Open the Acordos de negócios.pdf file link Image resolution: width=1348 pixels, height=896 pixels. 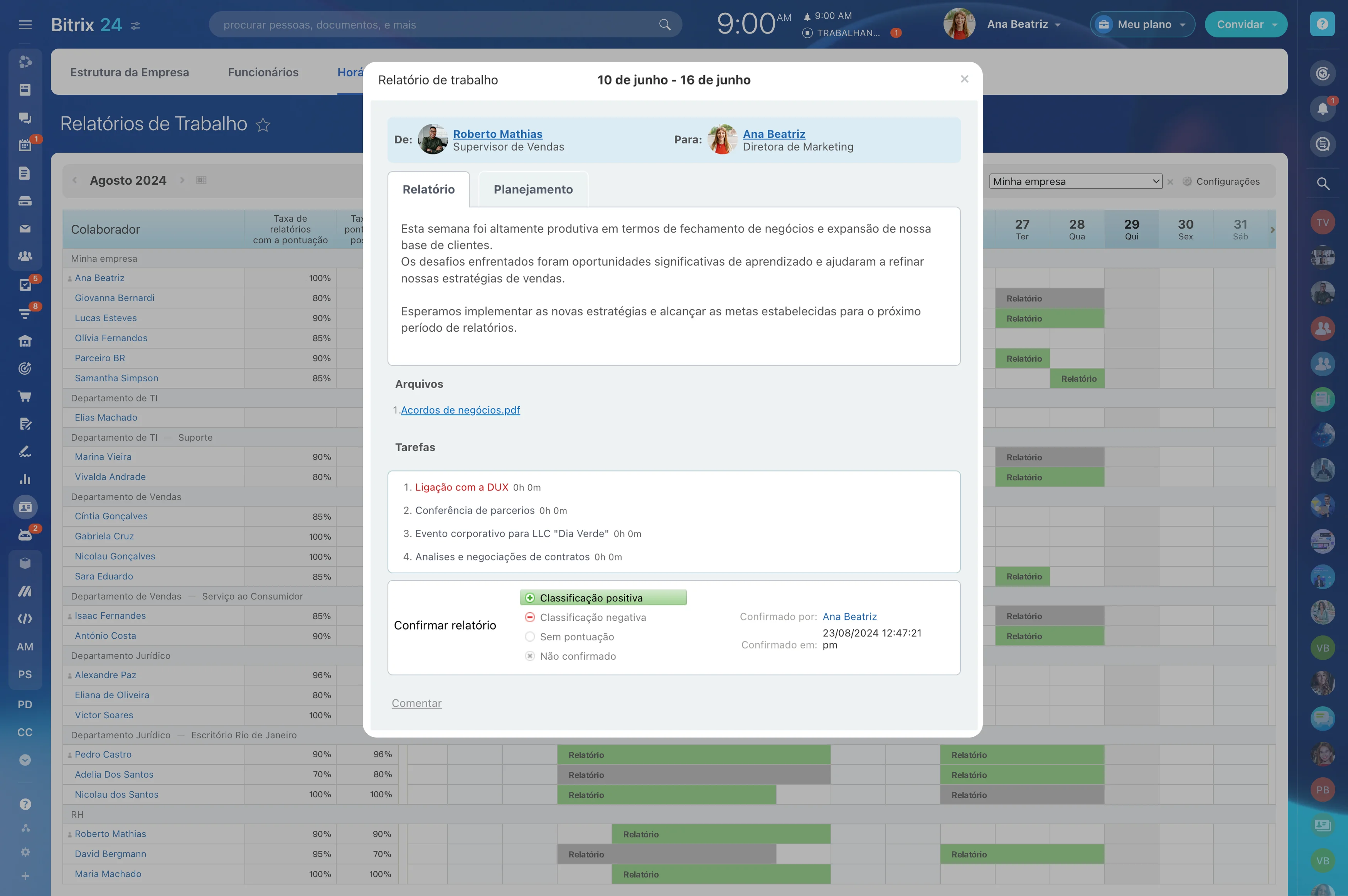(x=460, y=410)
